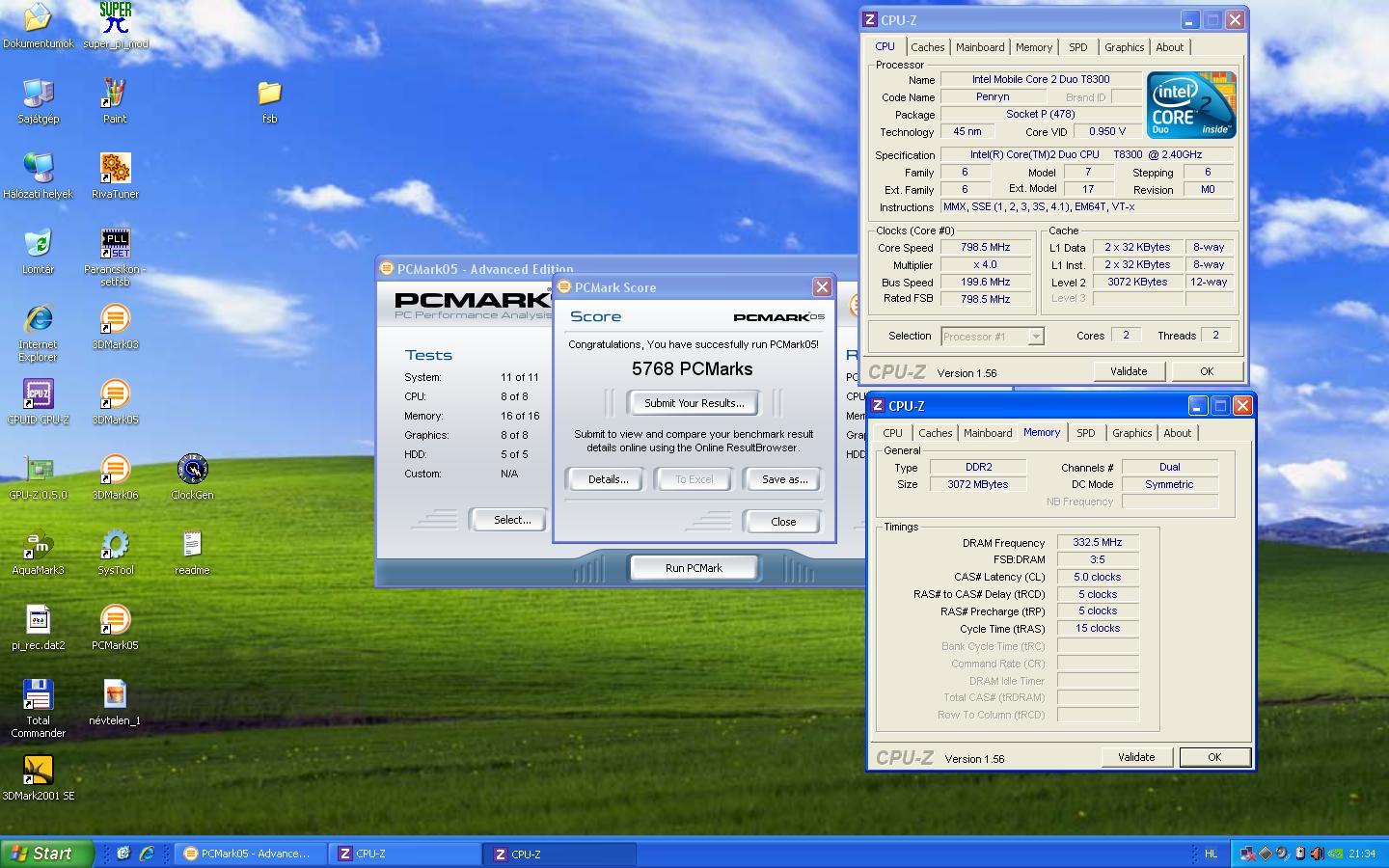
Task: Launch PCMark05 desktop shortcut
Action: click(x=115, y=627)
